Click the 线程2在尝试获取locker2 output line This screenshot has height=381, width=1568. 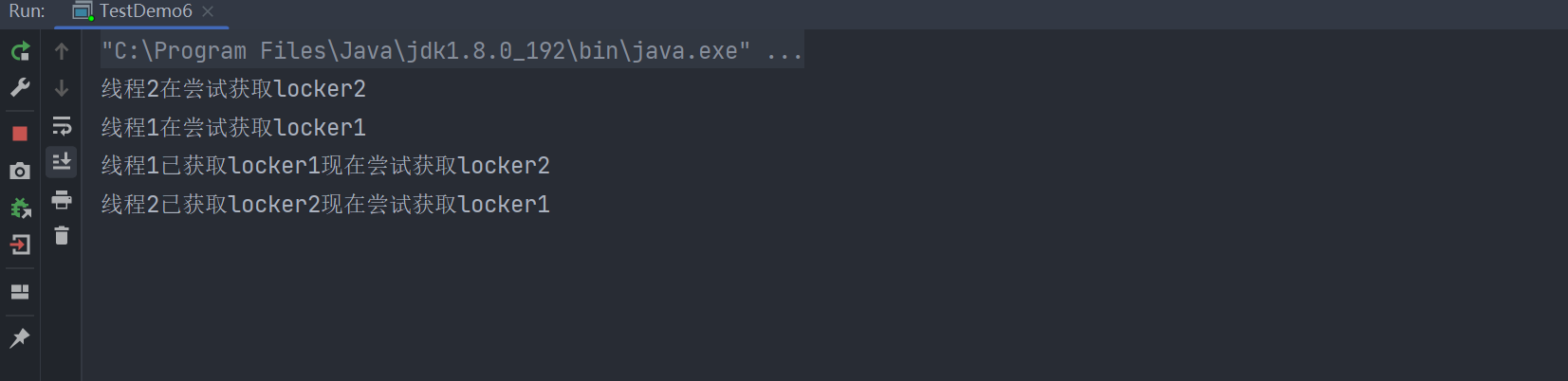click(x=233, y=89)
